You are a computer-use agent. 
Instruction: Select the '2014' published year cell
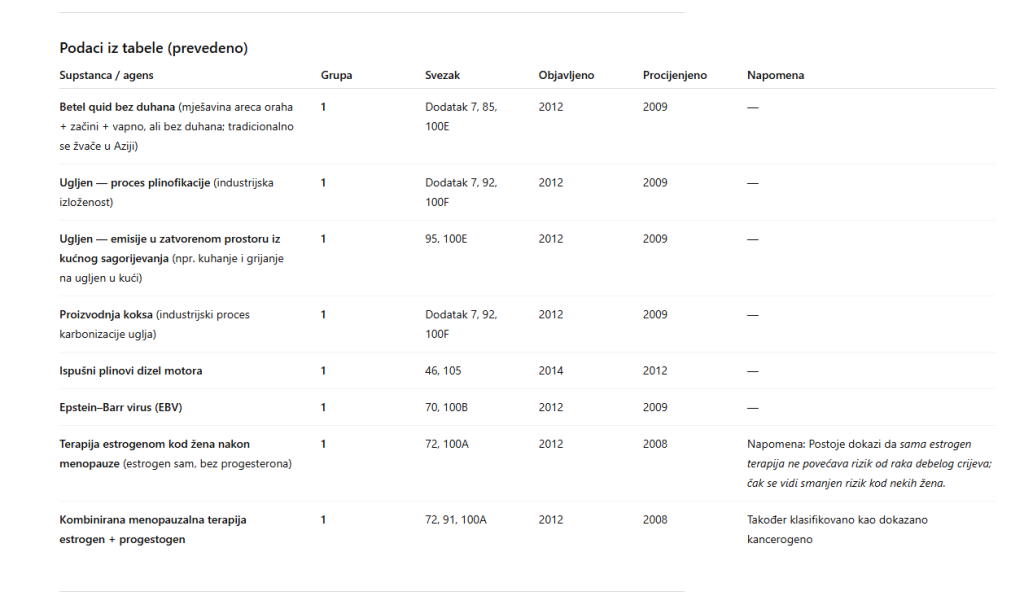tap(550, 371)
